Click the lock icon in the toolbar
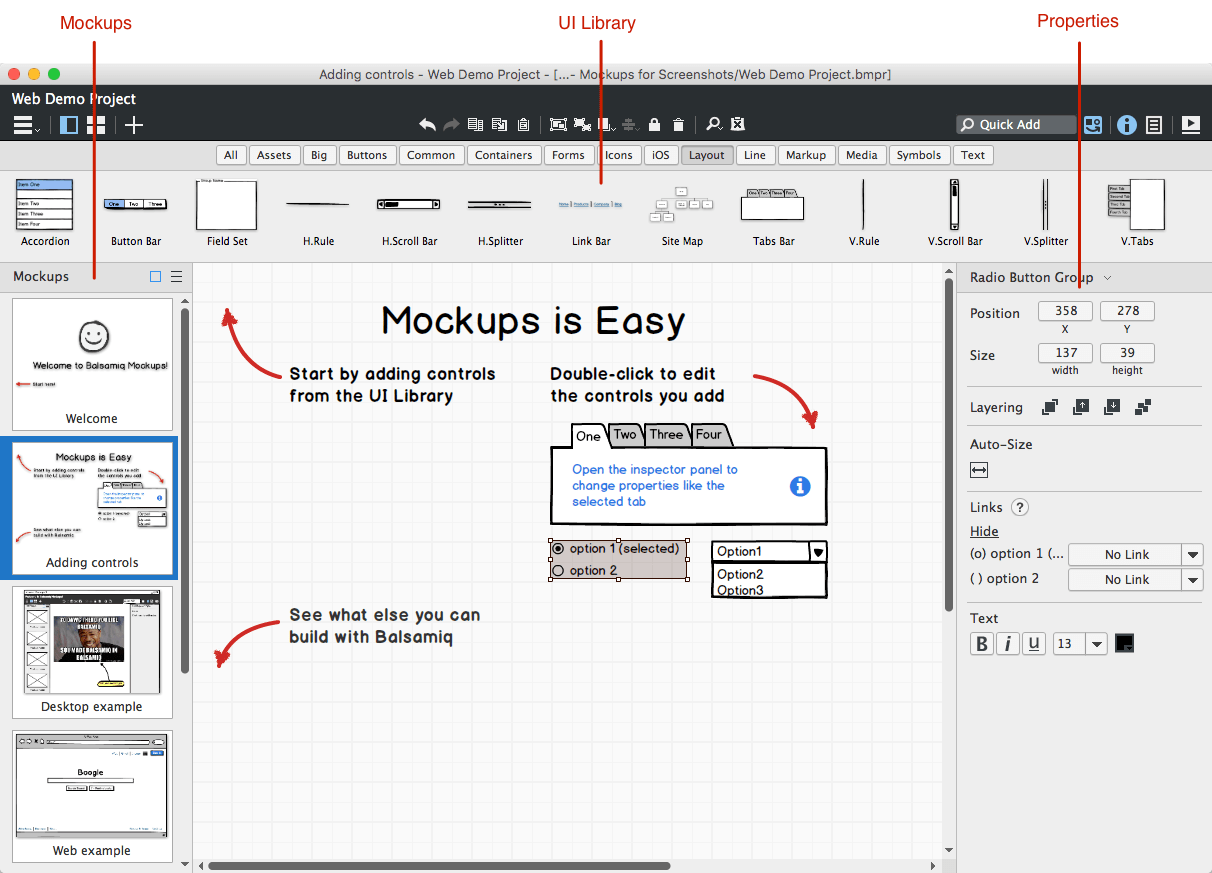This screenshot has height=873, width=1212. tap(654, 125)
